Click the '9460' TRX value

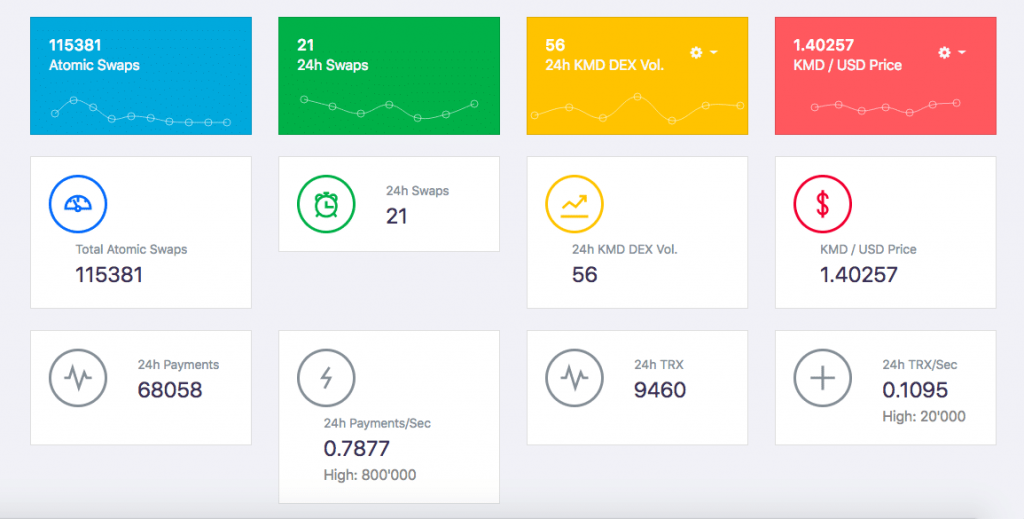click(x=660, y=390)
